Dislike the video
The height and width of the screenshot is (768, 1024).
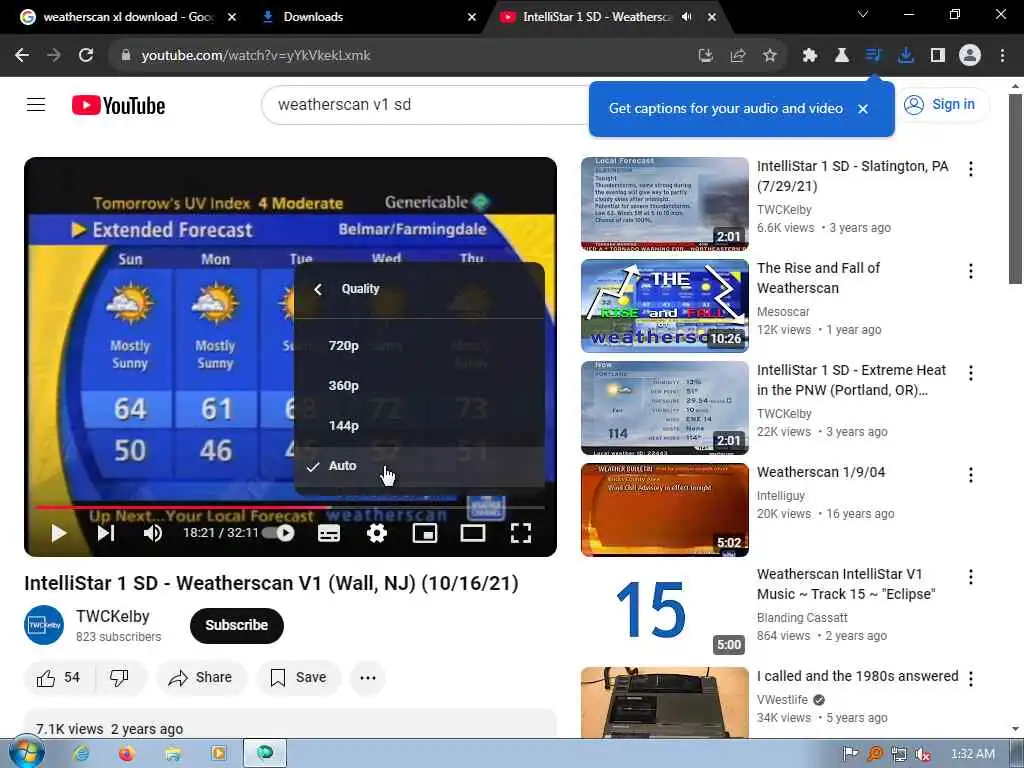point(120,678)
